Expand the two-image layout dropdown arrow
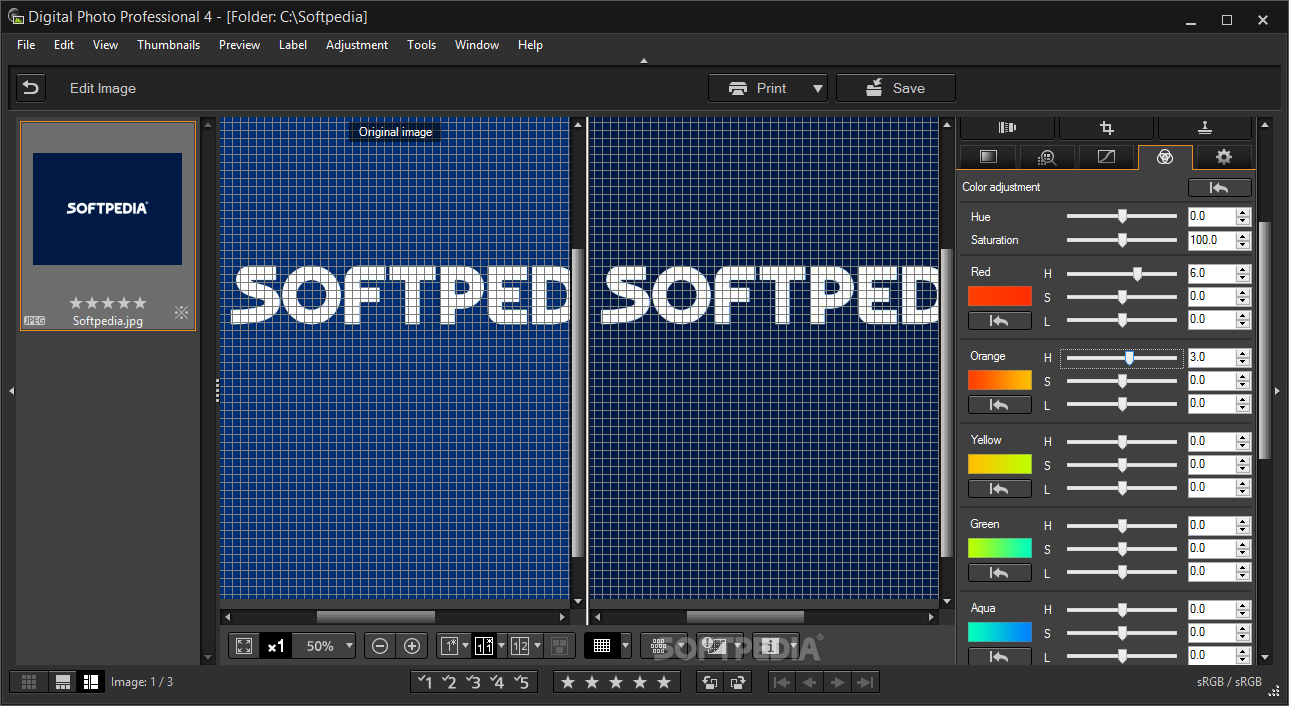This screenshot has width=1289, height=706. click(x=537, y=646)
